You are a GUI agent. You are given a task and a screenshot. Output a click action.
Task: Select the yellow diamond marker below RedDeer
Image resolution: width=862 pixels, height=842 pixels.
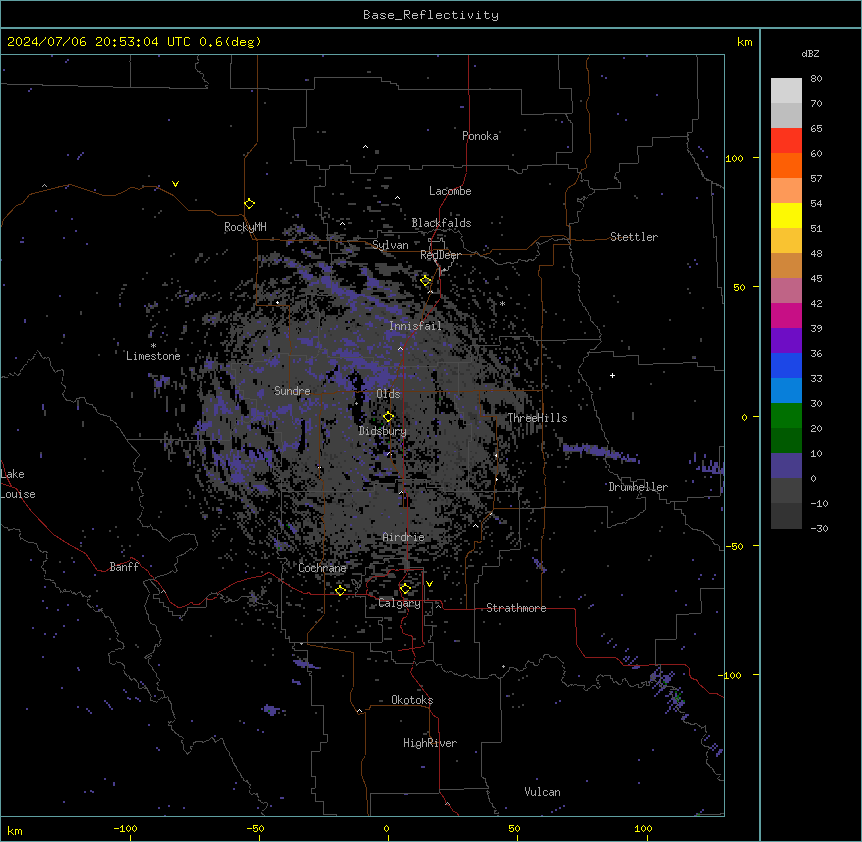426,281
